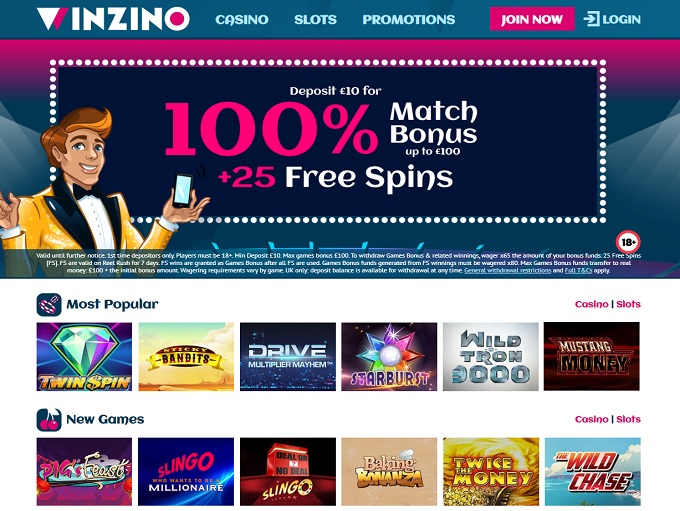Click the login arrow icon
Screen dimensions: 680x511
click(591, 19)
